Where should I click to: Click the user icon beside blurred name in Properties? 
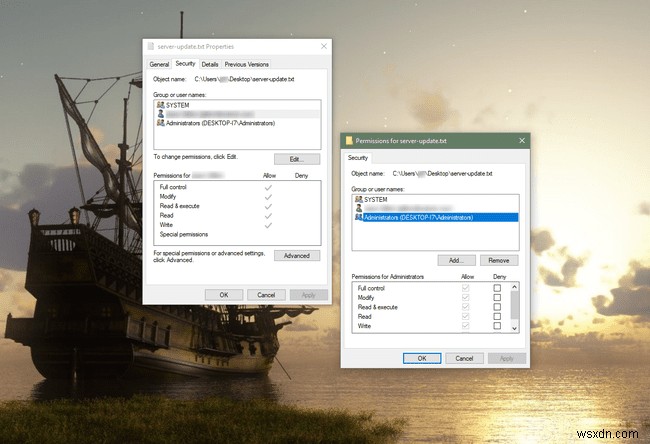[x=160, y=114]
